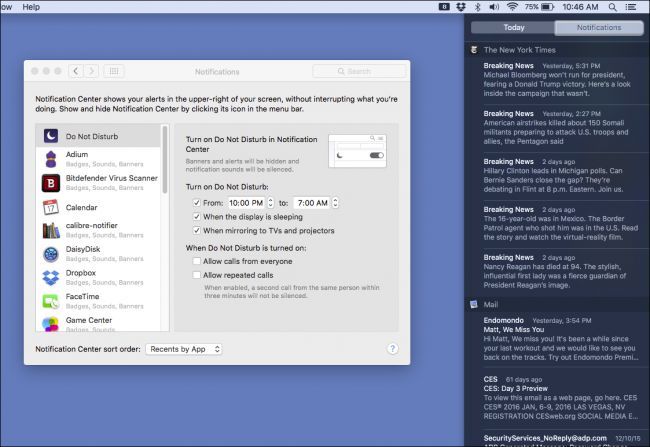Select Bitdefender Virus Scanner in list
650x447 pixels.
98,182
